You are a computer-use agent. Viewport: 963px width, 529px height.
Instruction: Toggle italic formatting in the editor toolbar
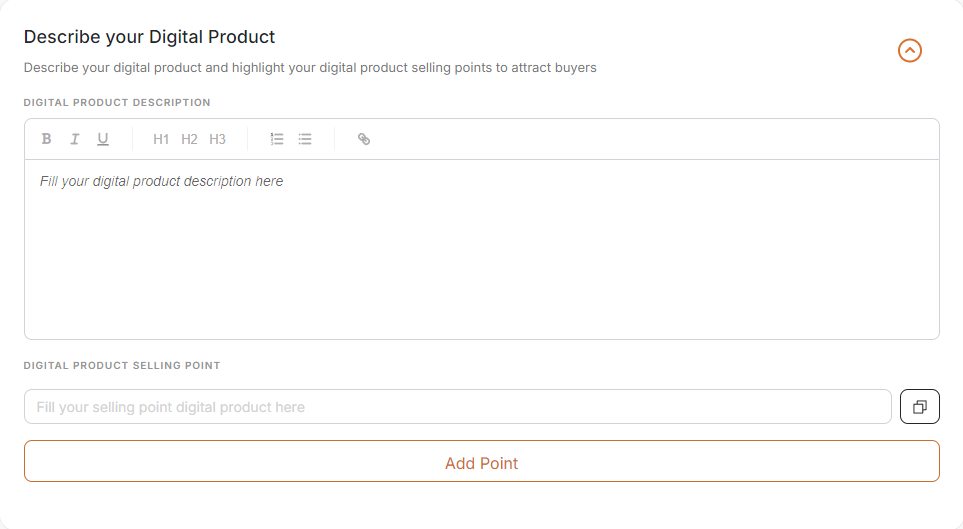[74, 139]
